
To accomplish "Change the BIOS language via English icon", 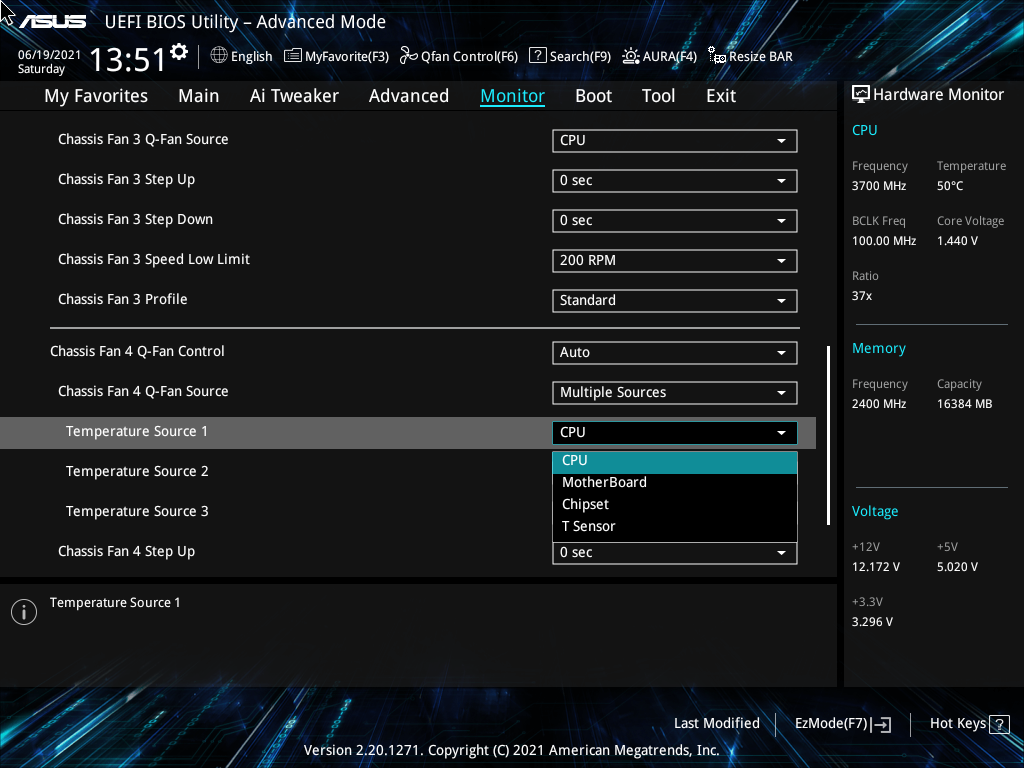I will pyautogui.click(x=241, y=56).
